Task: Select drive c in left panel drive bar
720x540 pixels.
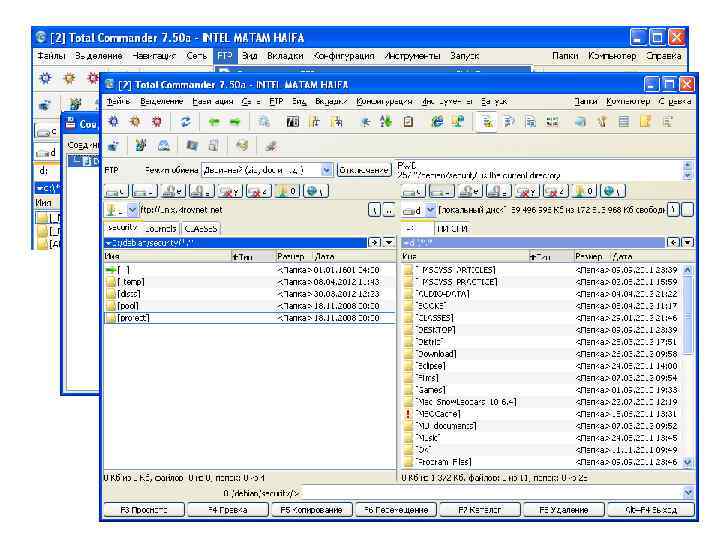Action: point(117,191)
